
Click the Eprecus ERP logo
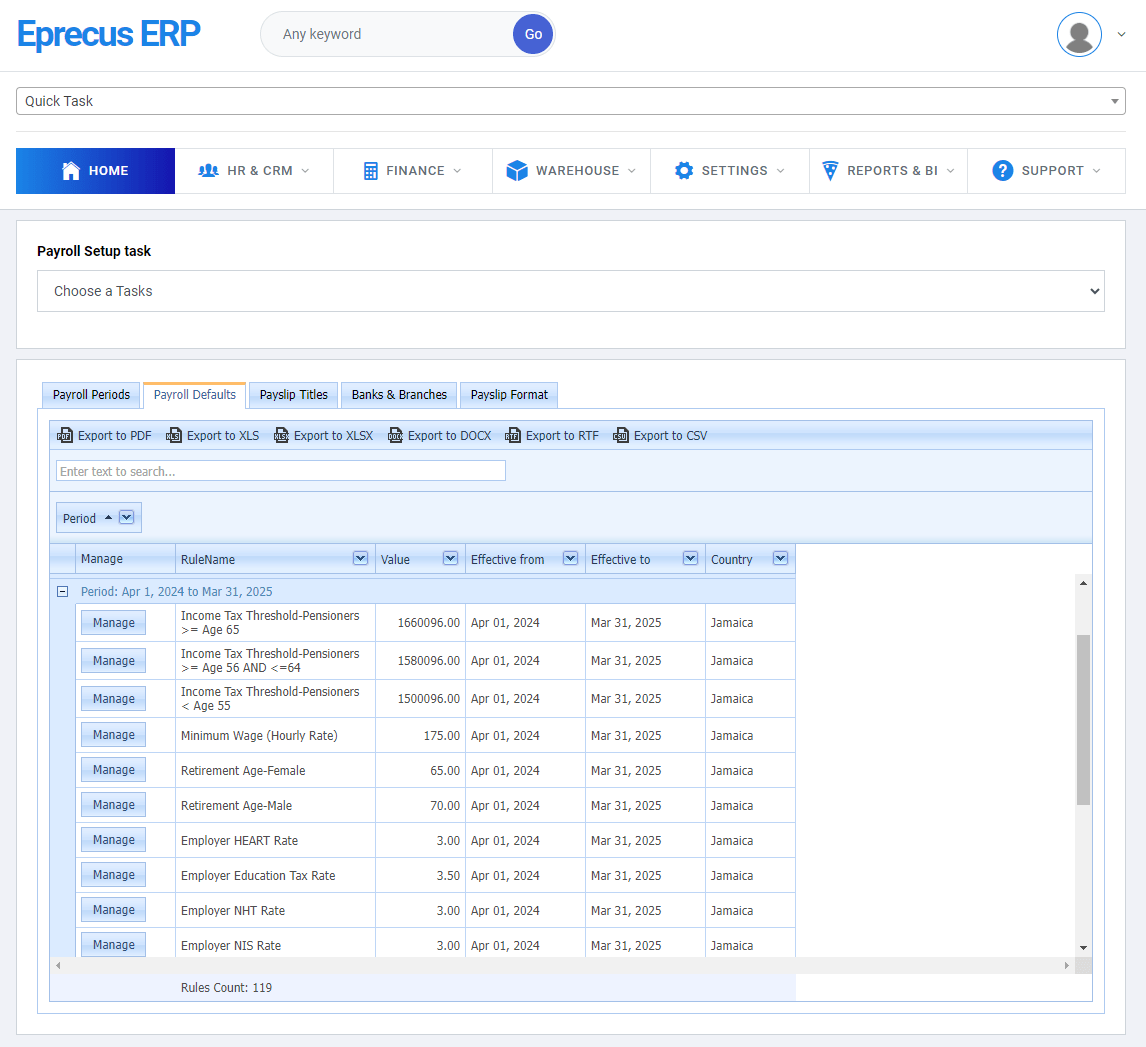pos(108,34)
